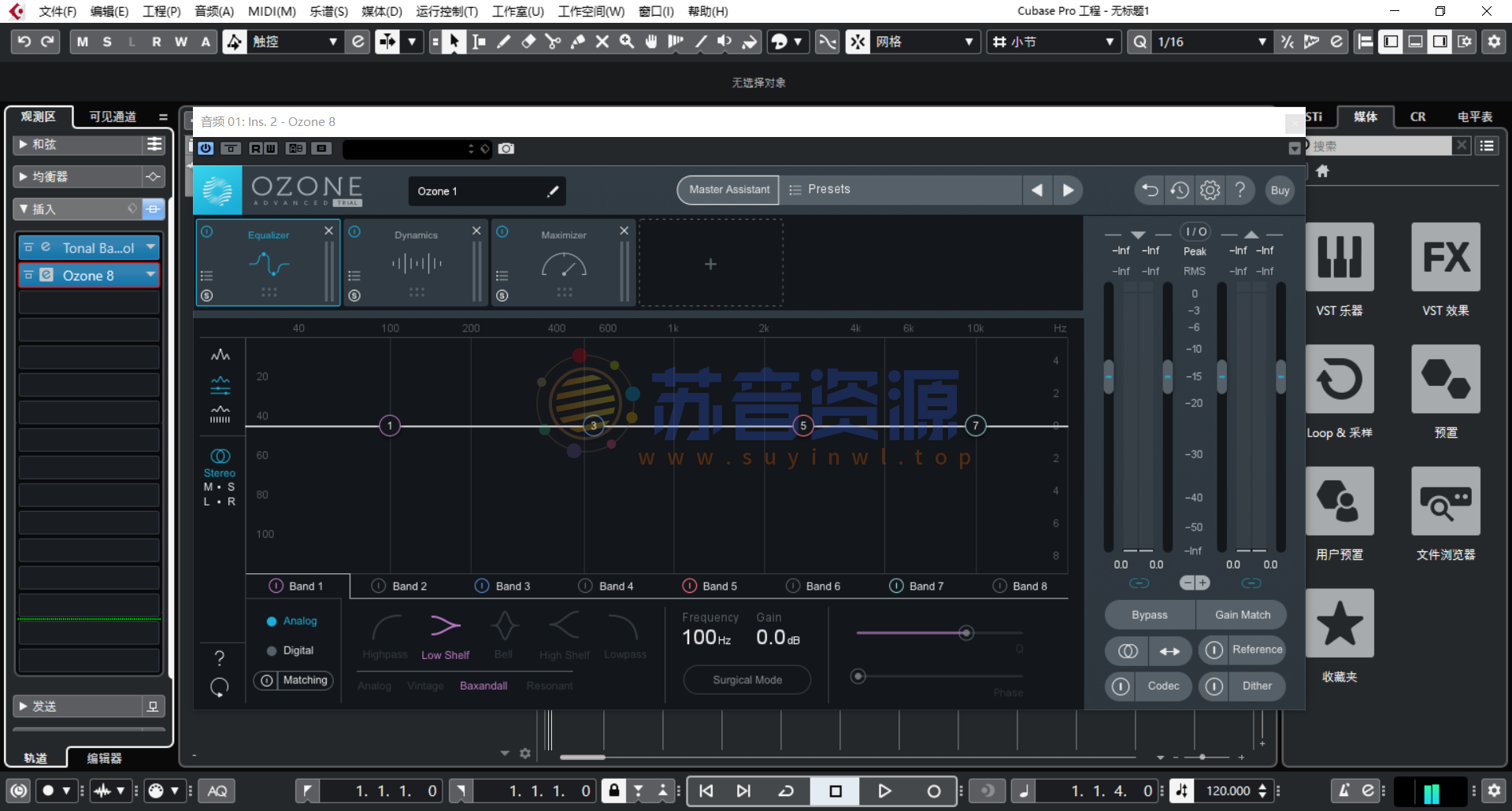Open media home icon

[x=1322, y=171]
